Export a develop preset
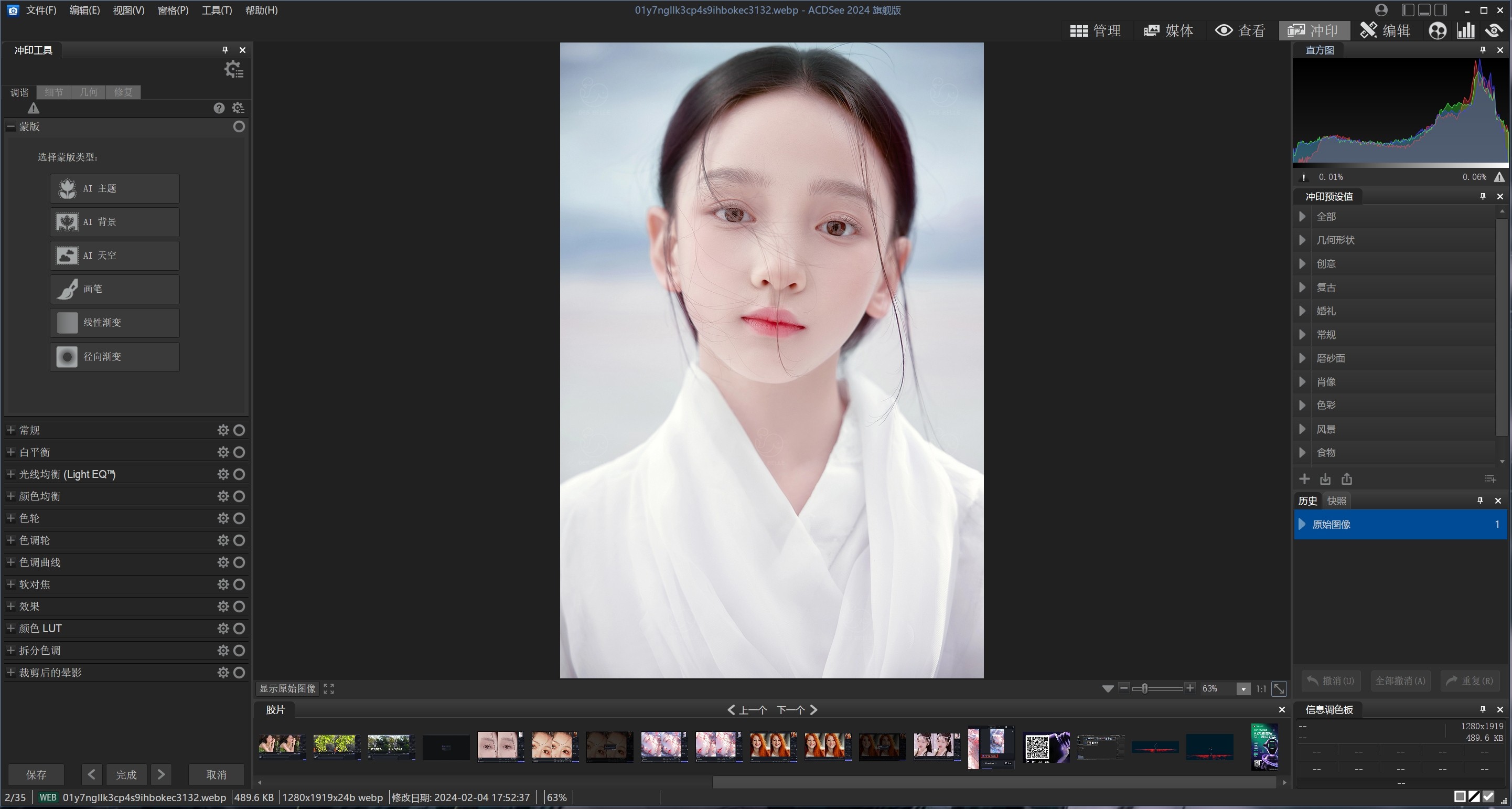Screen dimensions: 1512x809 pos(1347,479)
